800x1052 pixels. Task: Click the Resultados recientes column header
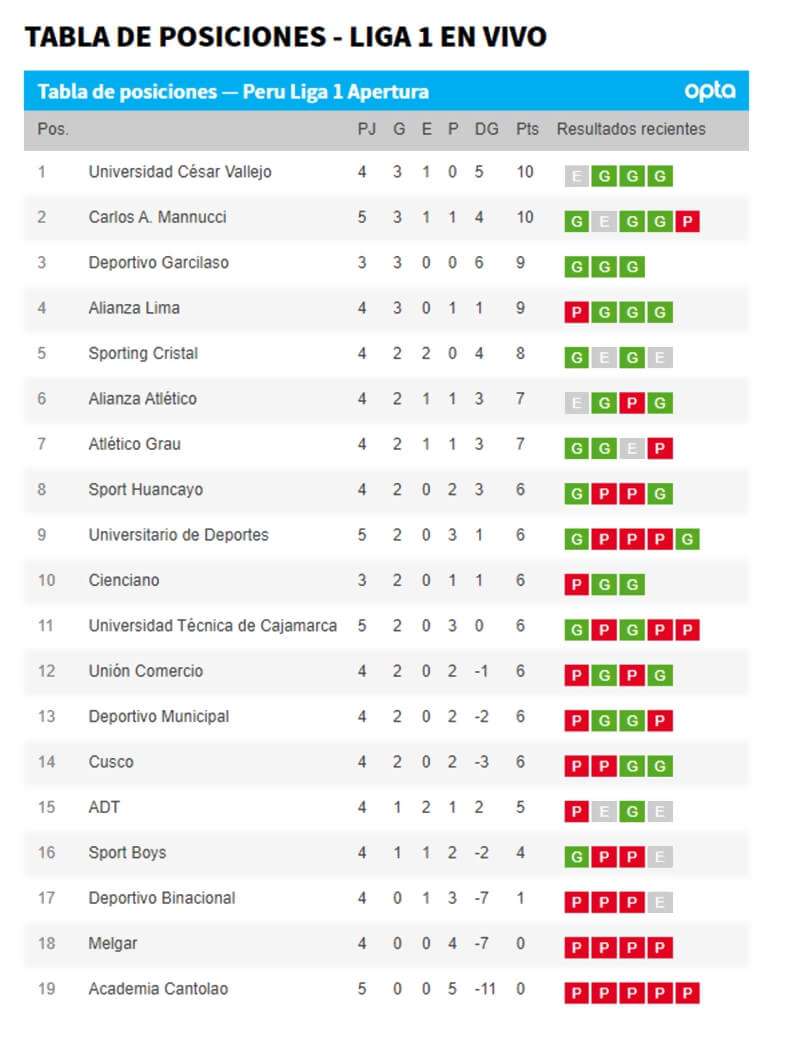pos(631,129)
